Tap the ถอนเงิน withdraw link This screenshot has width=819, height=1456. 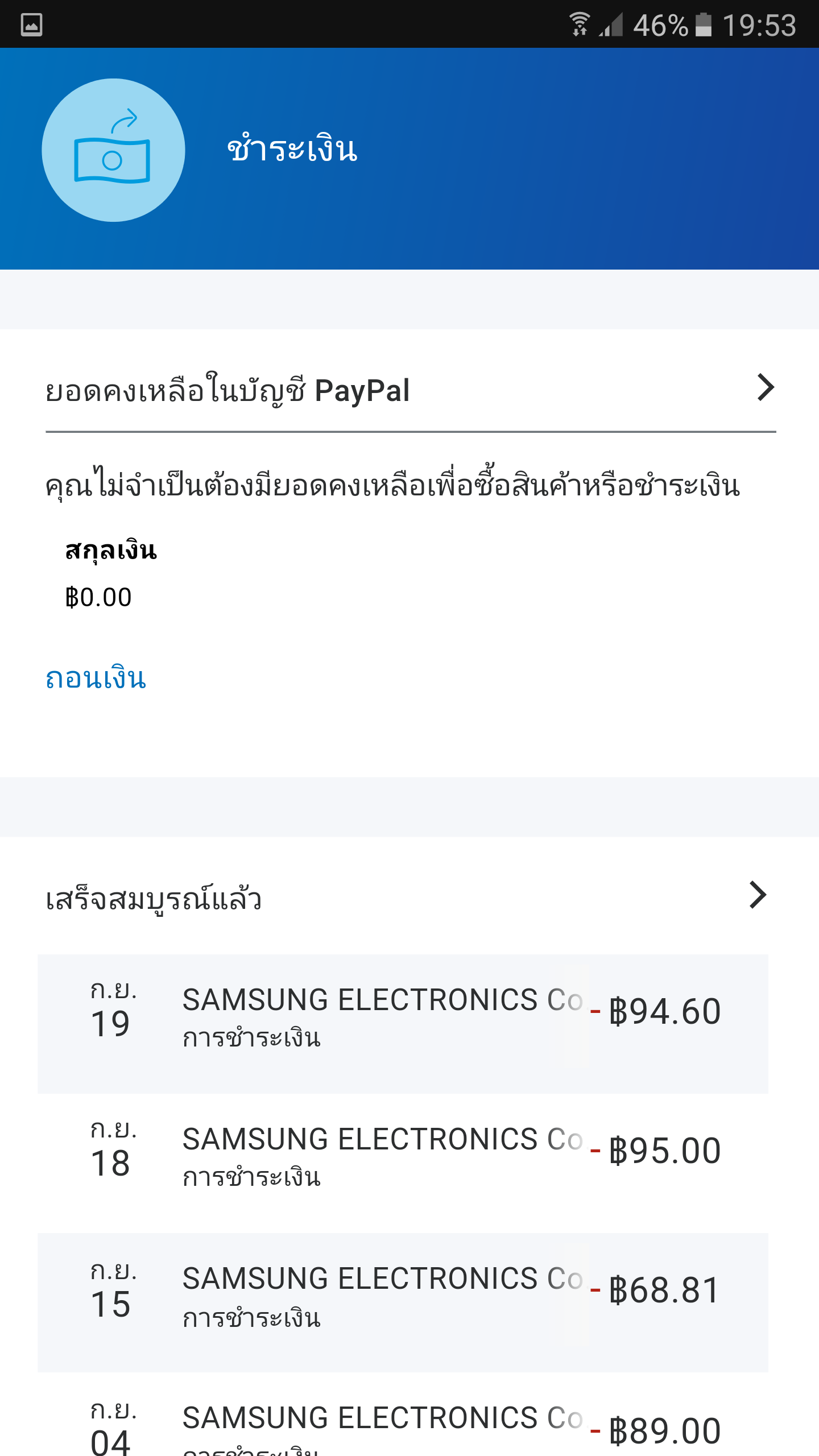click(96, 679)
